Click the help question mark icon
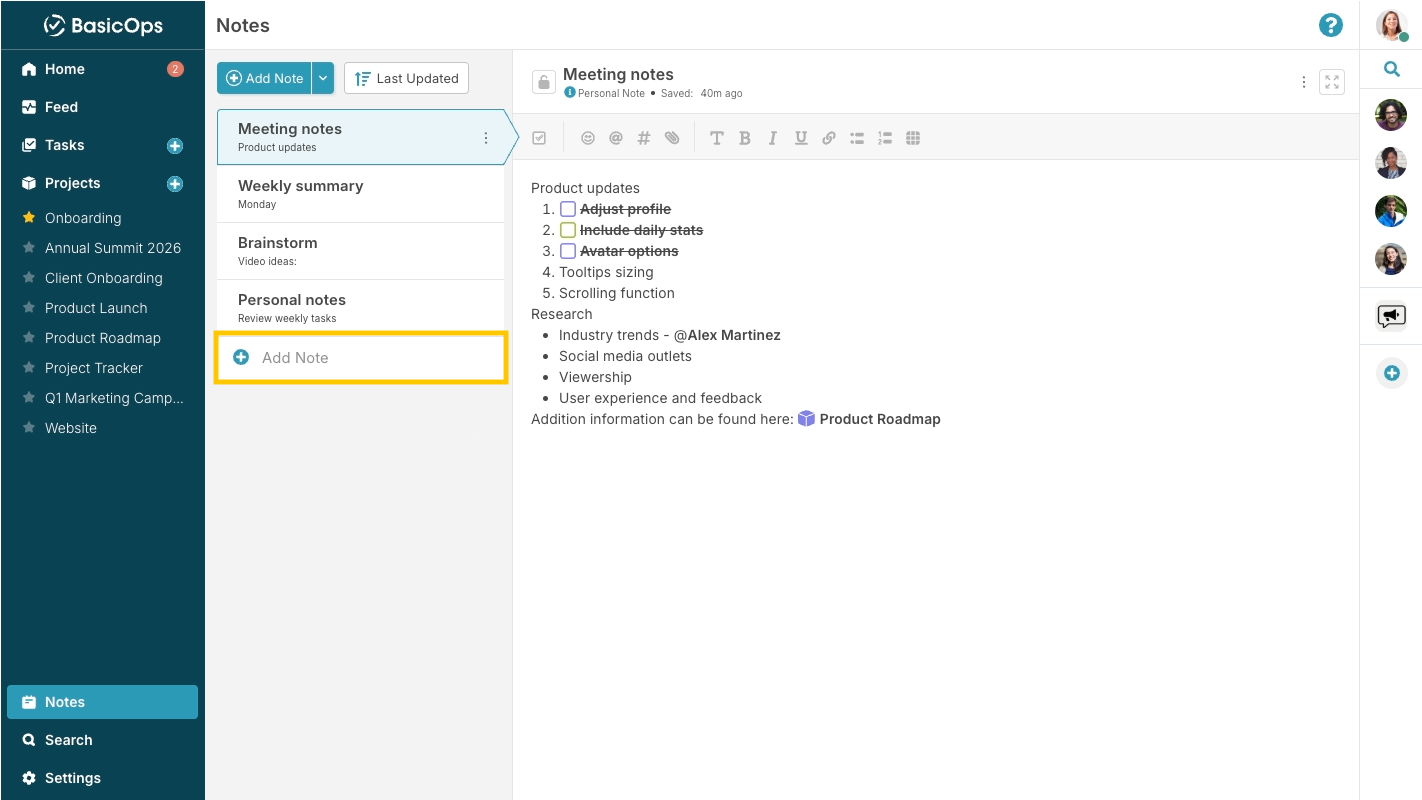 point(1330,26)
